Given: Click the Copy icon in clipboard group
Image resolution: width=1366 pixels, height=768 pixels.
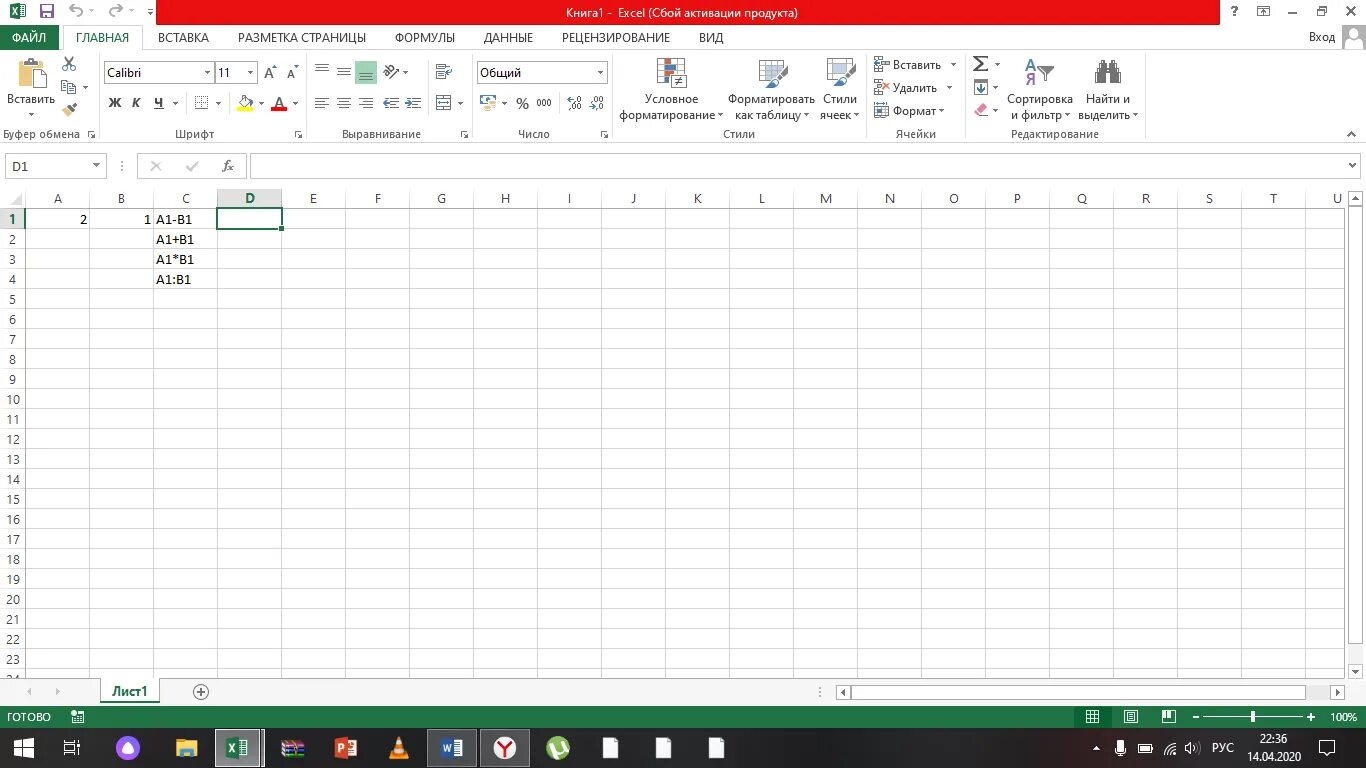Looking at the screenshot, I should [x=69, y=87].
